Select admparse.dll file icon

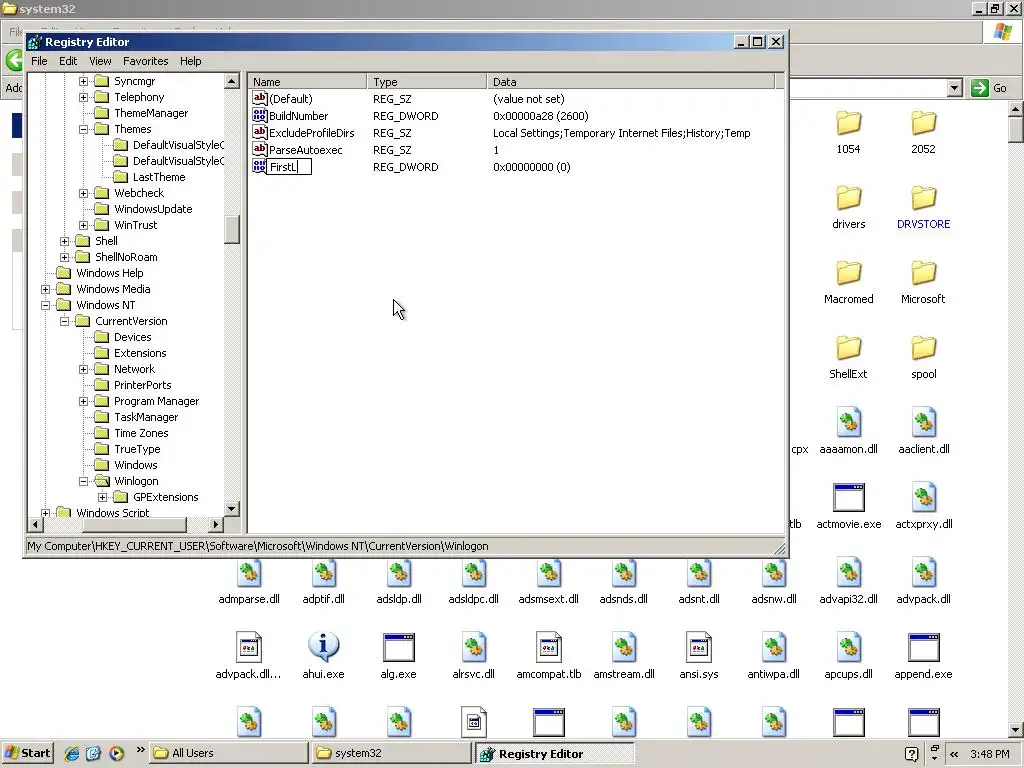coord(249,573)
